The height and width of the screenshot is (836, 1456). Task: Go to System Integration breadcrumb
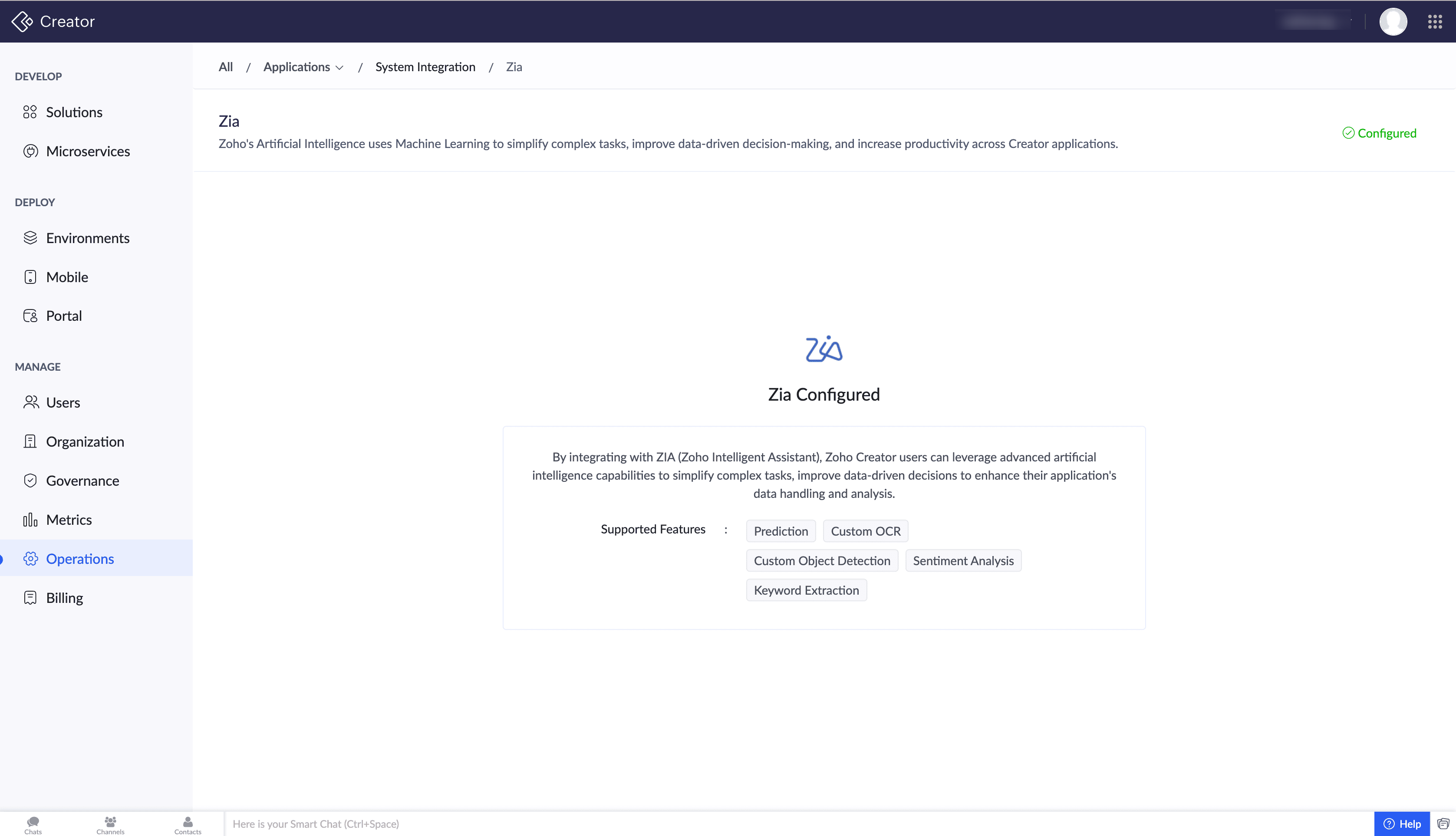(x=425, y=67)
